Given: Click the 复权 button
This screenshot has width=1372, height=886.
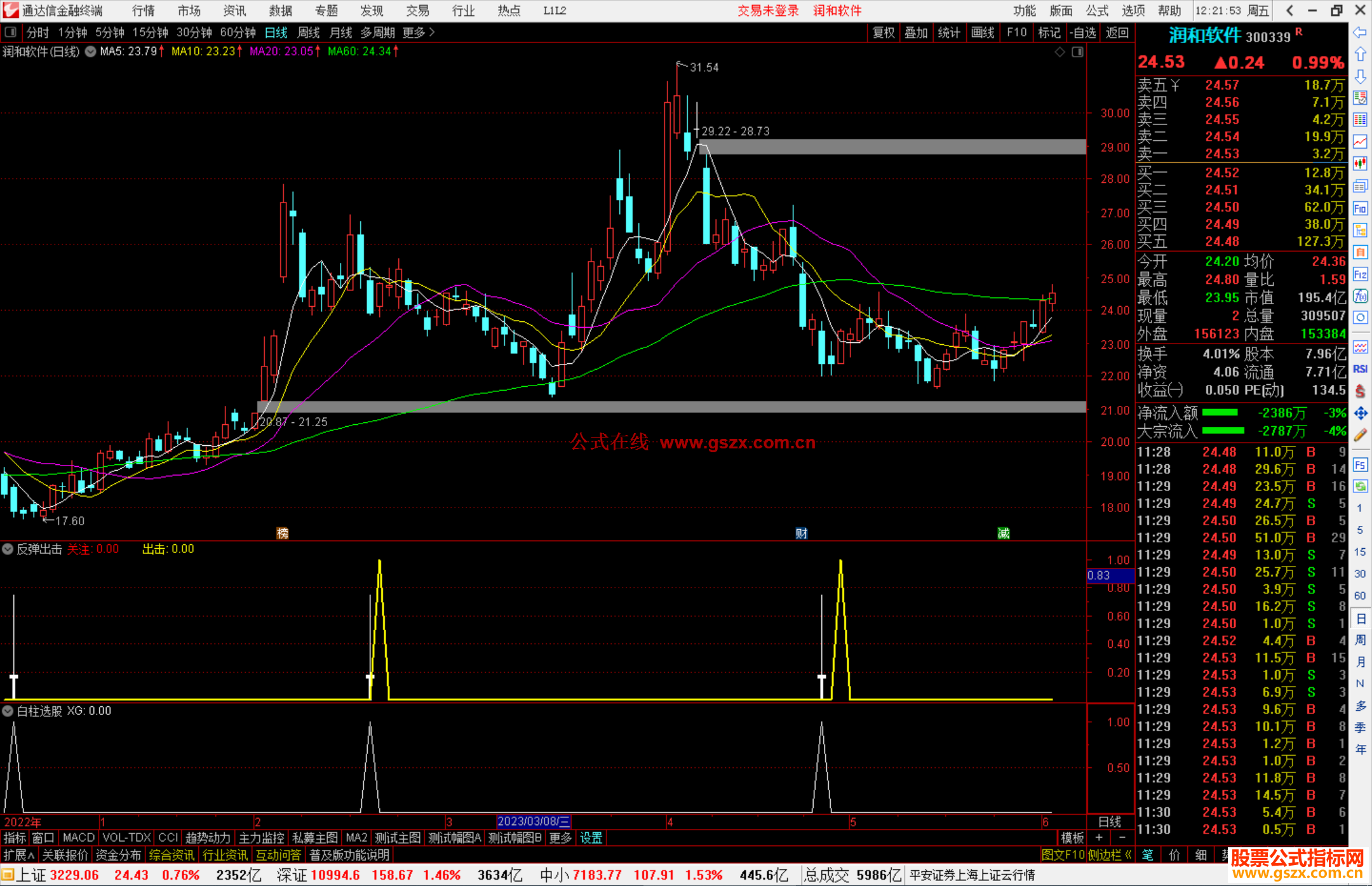Looking at the screenshot, I should [x=883, y=32].
